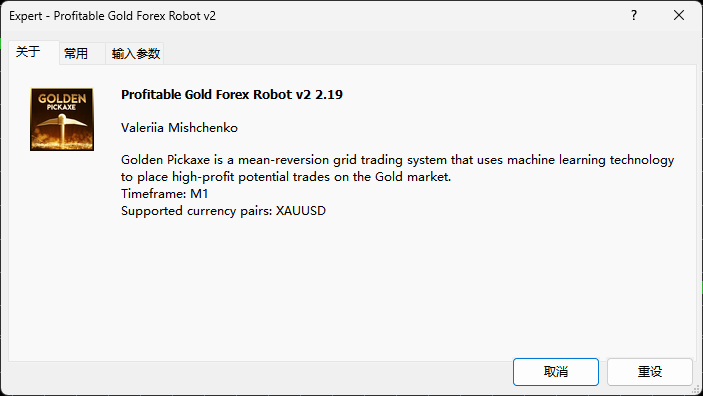
Task: Click the question mark help button
Action: pyautogui.click(x=634, y=16)
